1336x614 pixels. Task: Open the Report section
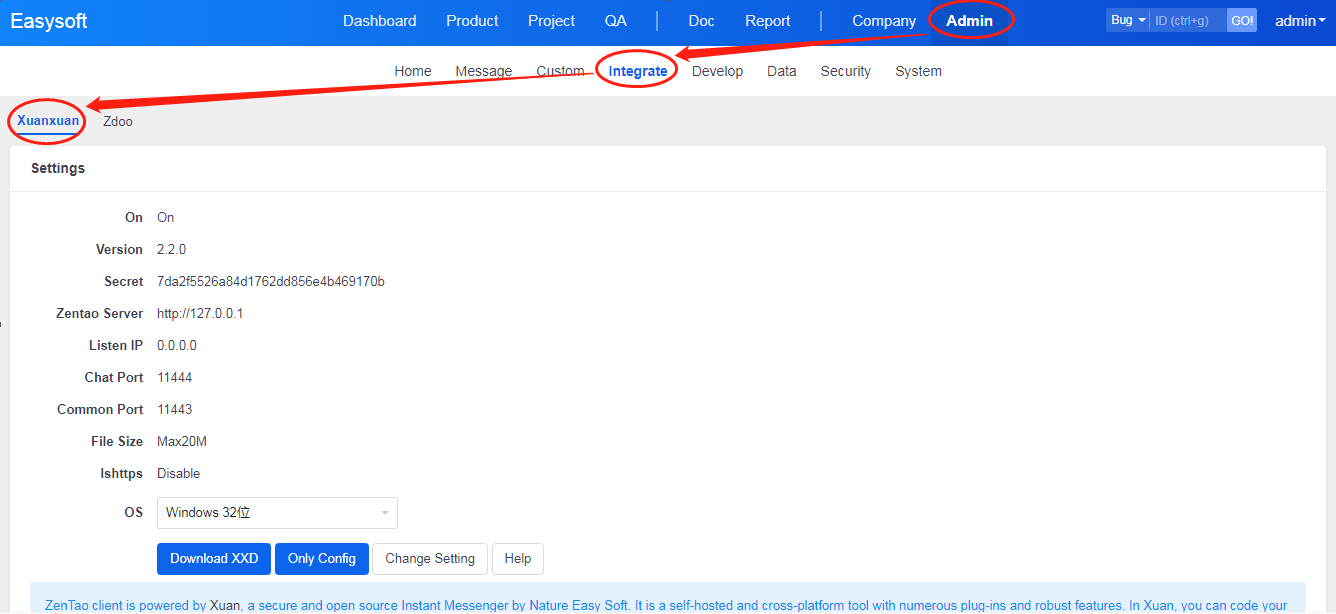(767, 21)
